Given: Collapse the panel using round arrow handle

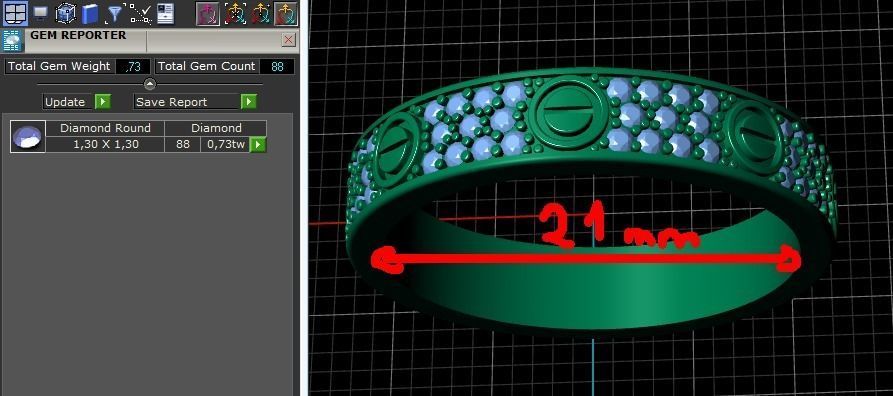Looking at the screenshot, I should point(149,84).
